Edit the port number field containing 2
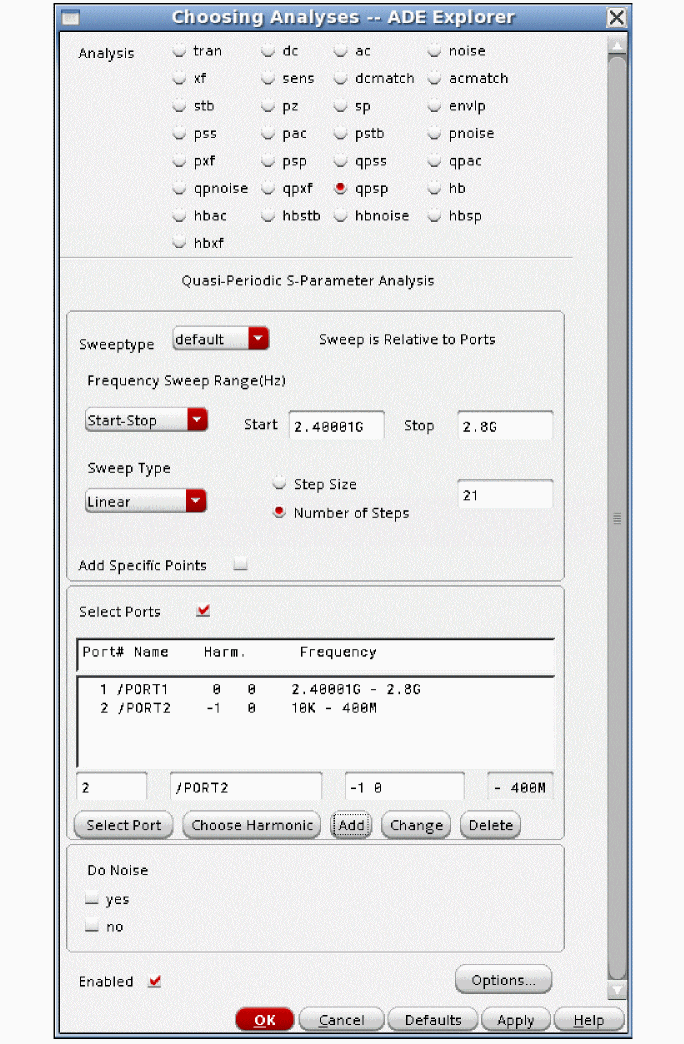The height and width of the screenshot is (1044, 684). coord(112,787)
